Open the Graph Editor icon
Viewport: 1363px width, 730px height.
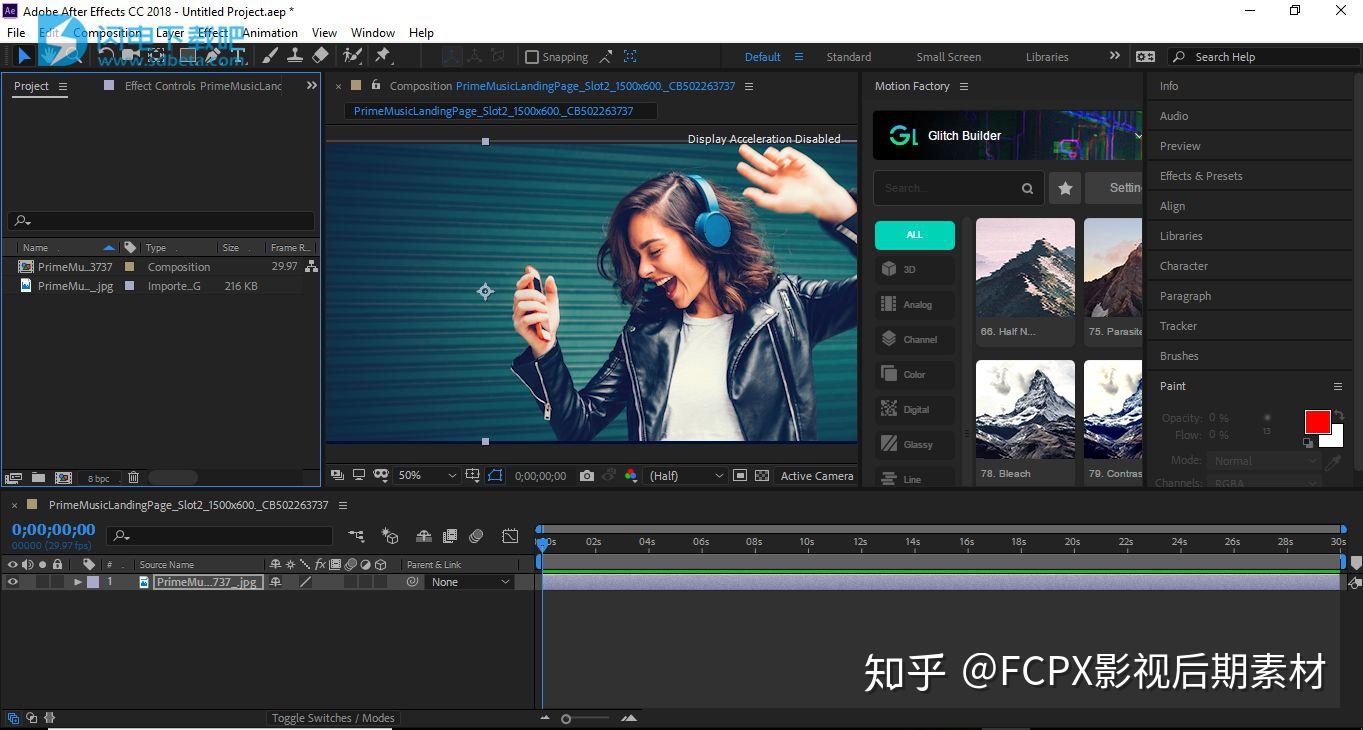[x=510, y=536]
